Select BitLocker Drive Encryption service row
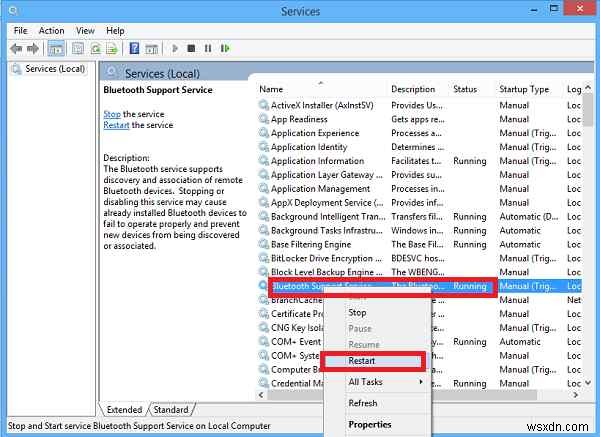Viewport: 600px width, 437px height. (x=420, y=258)
